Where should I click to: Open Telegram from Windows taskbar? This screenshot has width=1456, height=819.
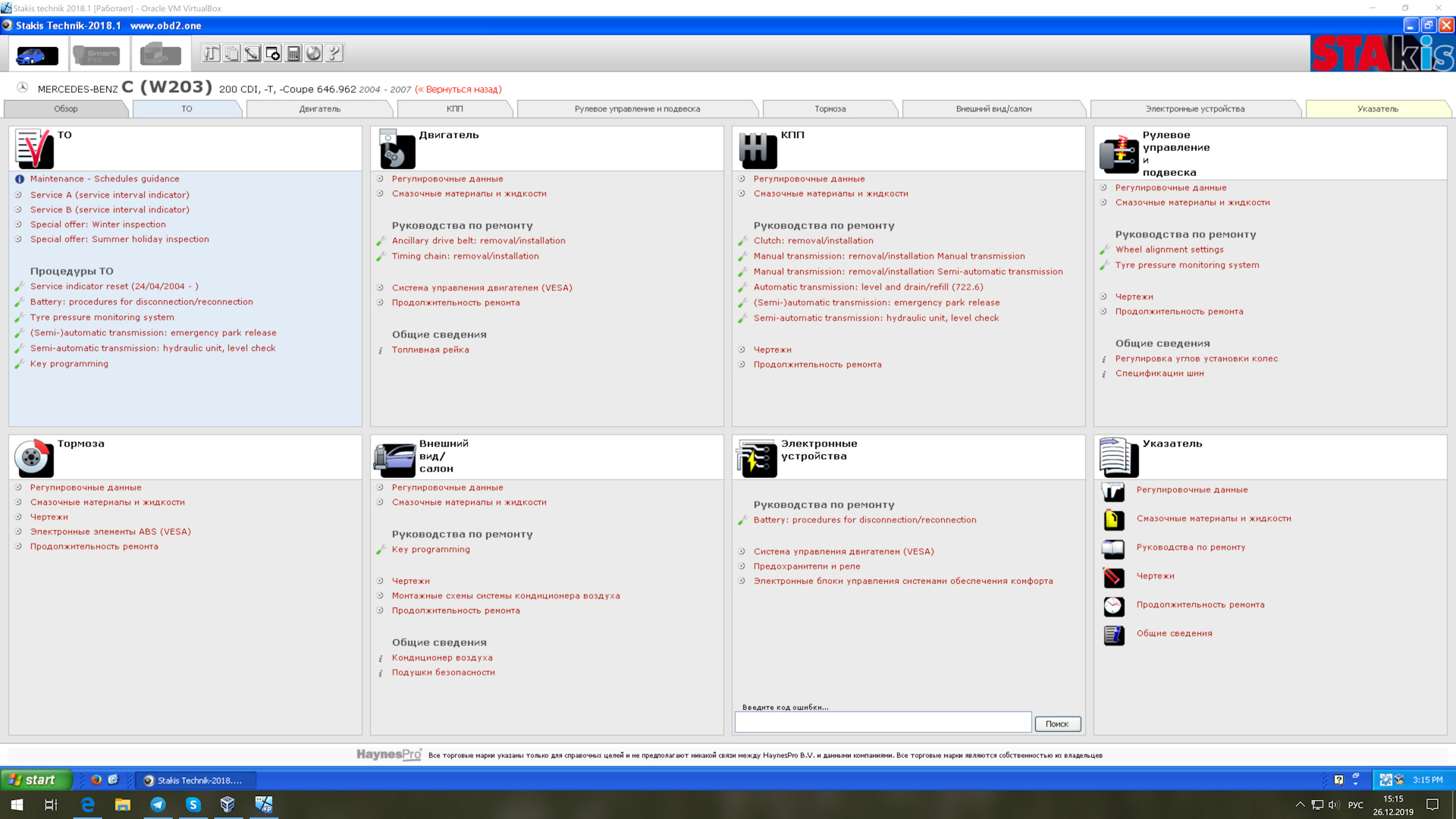[x=158, y=805]
